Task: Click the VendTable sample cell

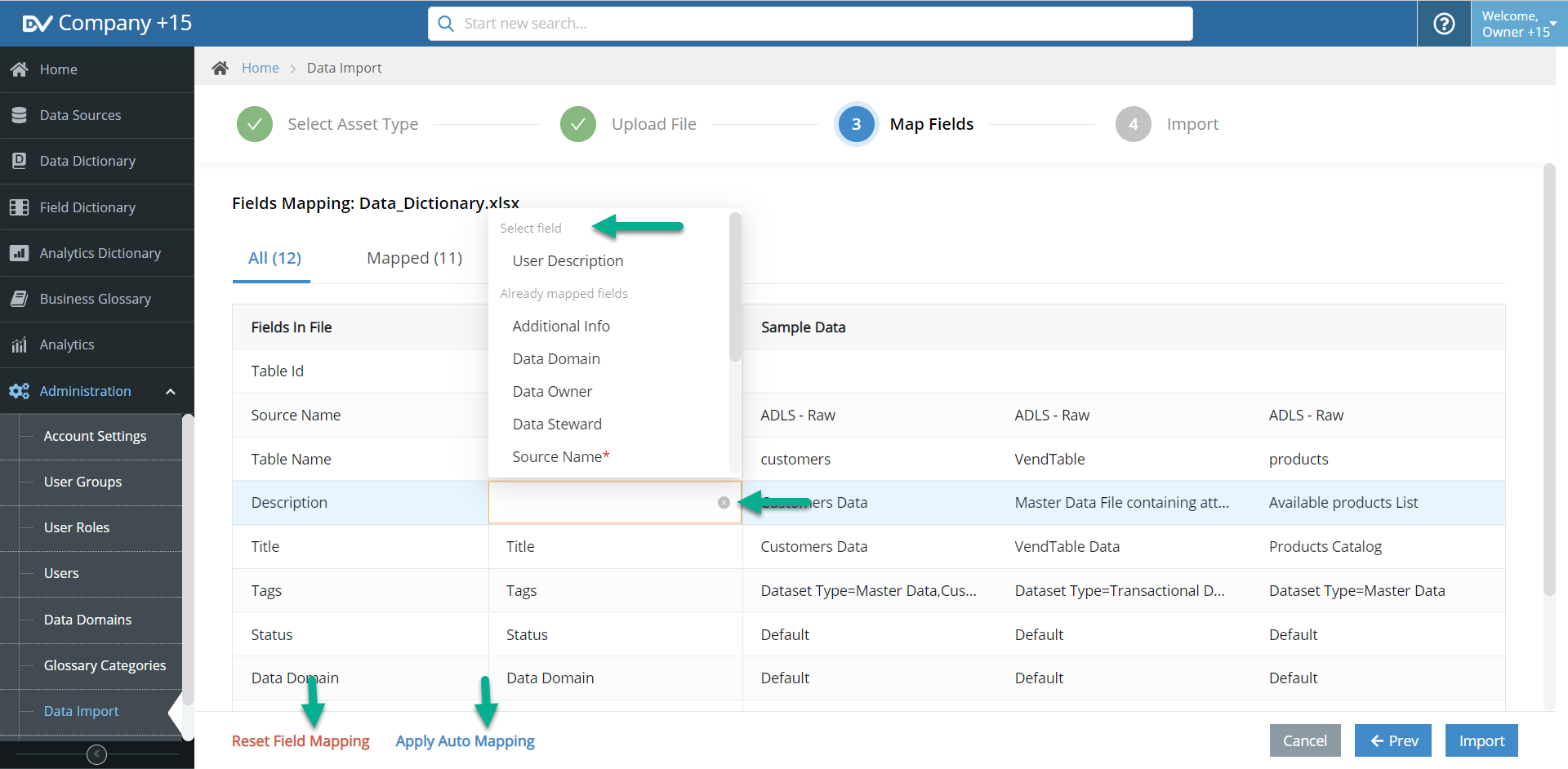Action: (1049, 460)
